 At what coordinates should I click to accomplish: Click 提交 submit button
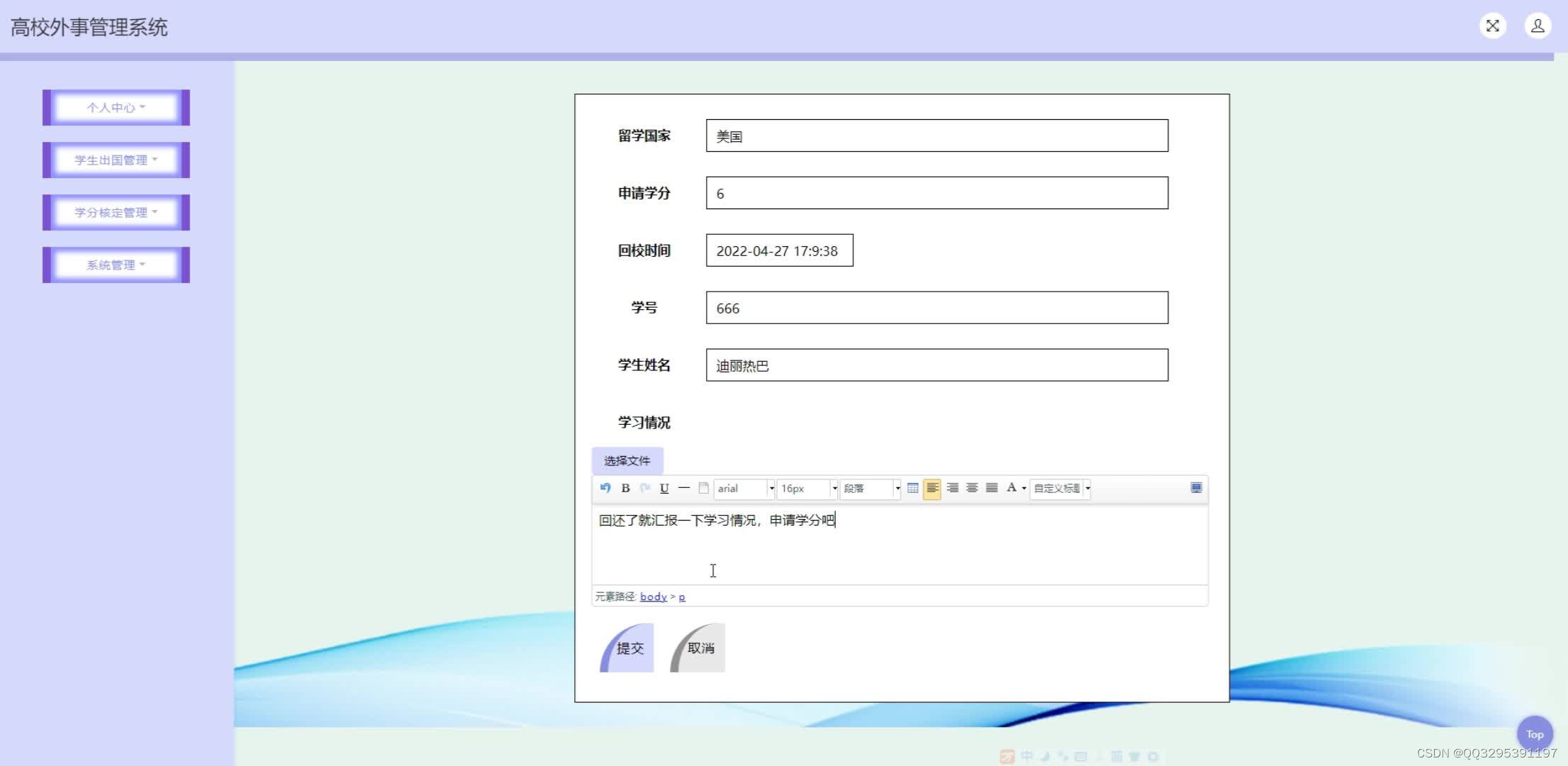[625, 648]
